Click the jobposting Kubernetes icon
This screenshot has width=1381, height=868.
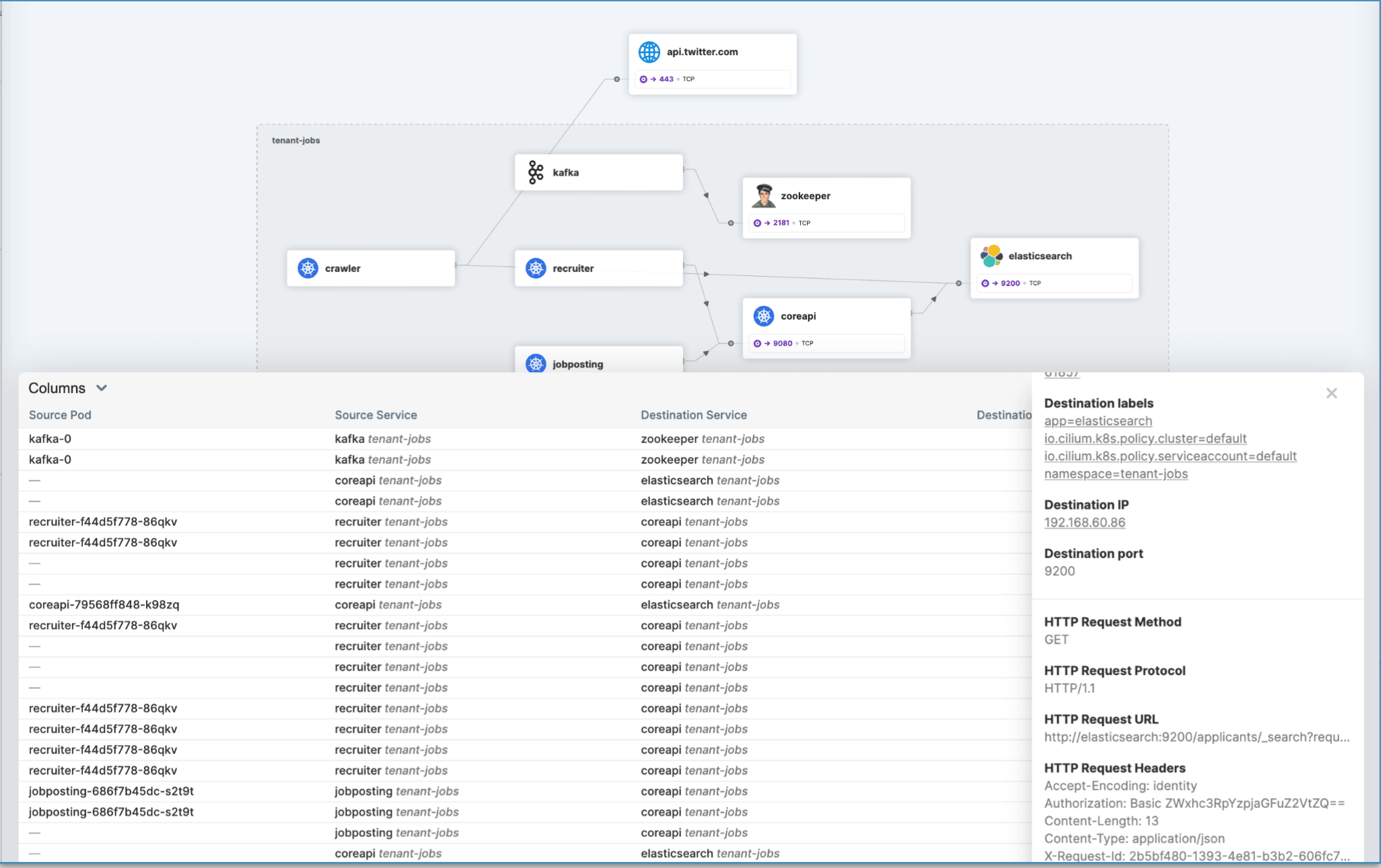(536, 364)
